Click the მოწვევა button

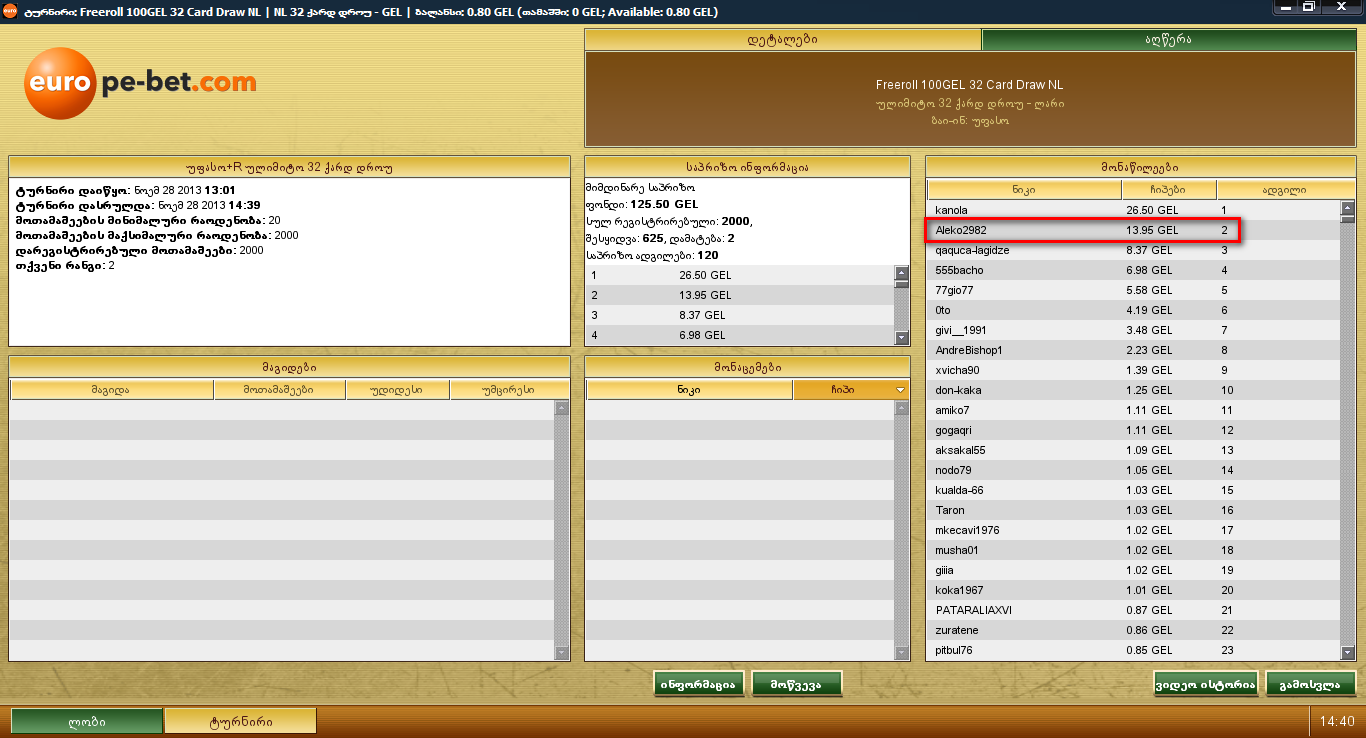pyautogui.click(x=797, y=684)
